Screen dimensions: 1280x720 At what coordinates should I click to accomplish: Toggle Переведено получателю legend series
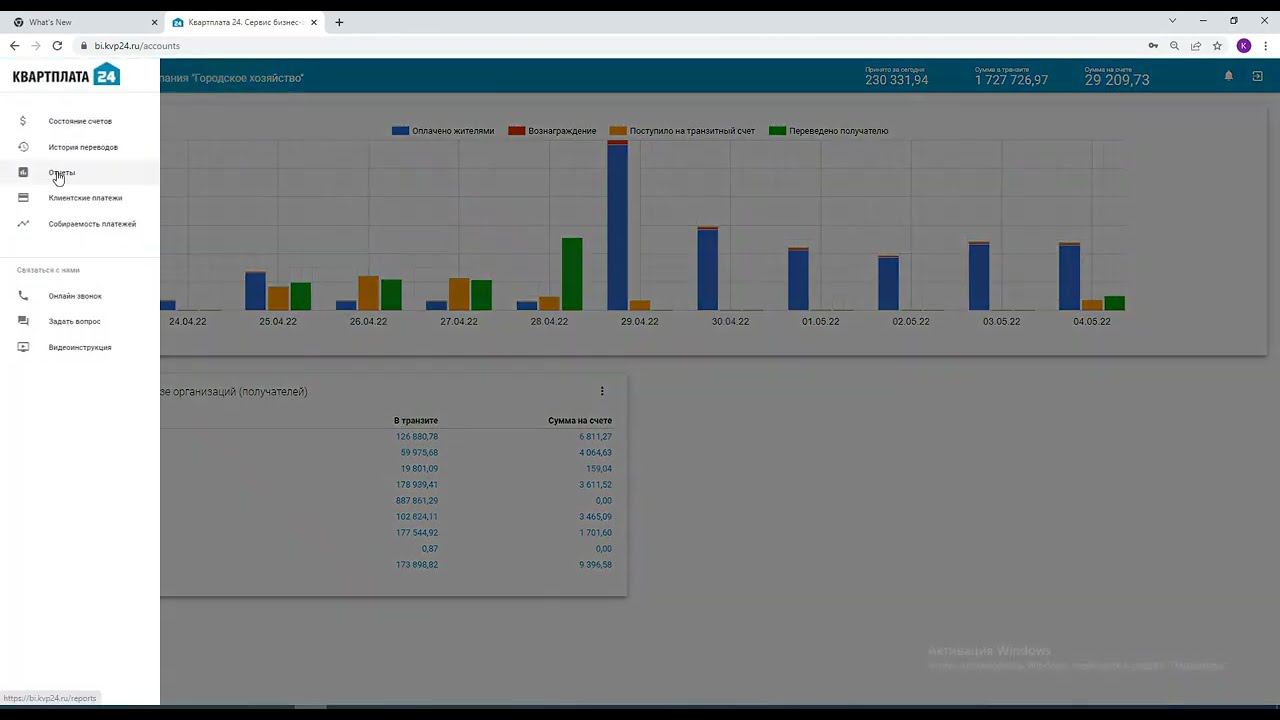tap(828, 131)
